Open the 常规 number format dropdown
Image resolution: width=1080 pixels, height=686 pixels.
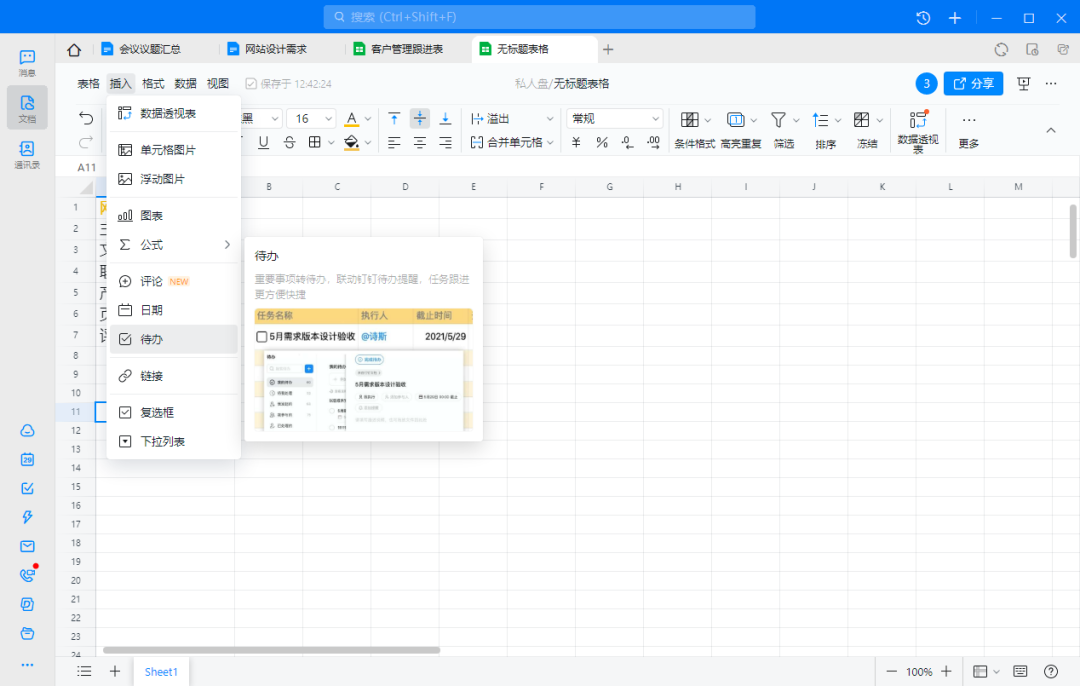[x=614, y=119]
